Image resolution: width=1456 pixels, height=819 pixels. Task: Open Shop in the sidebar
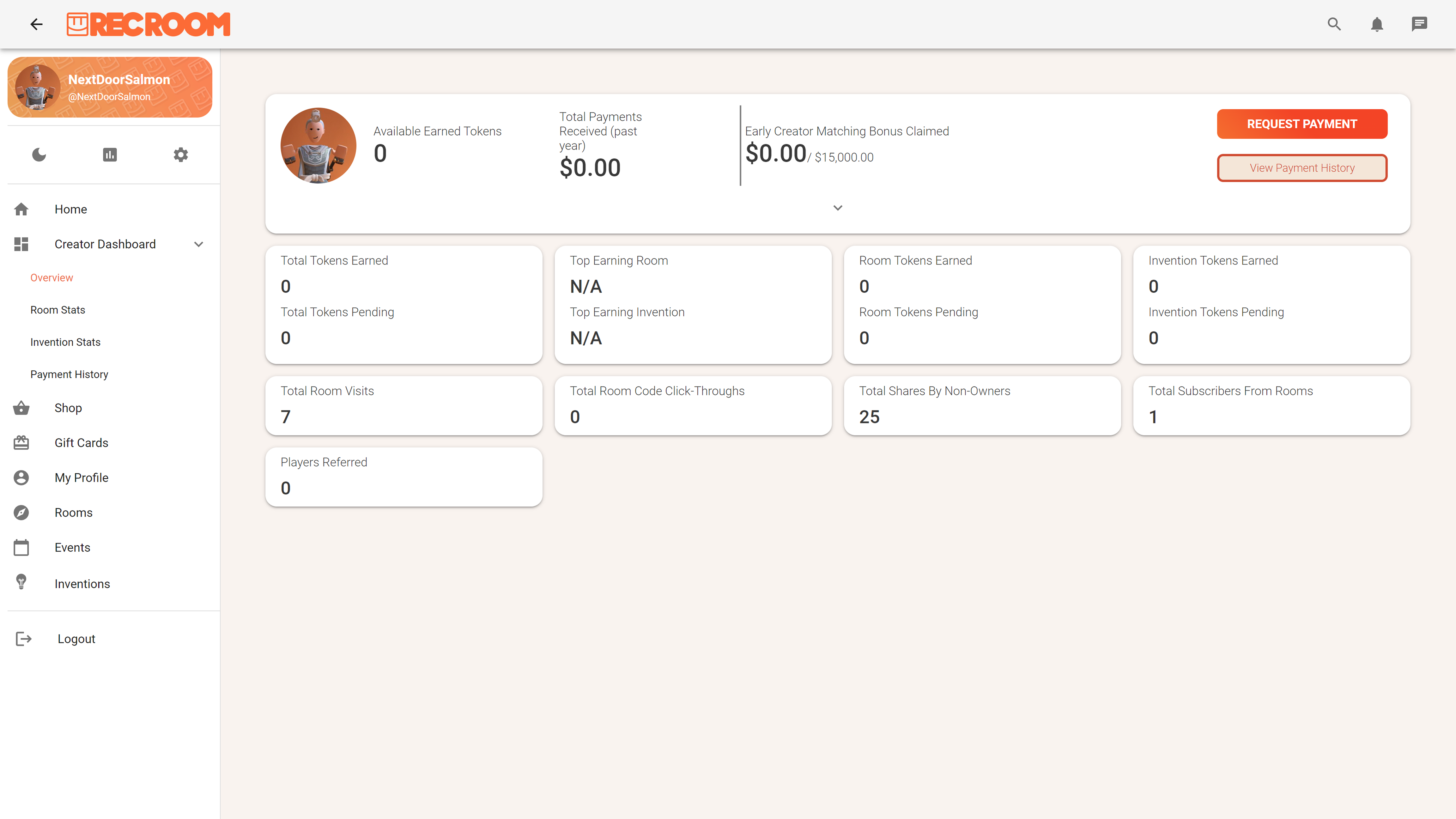pos(68,408)
